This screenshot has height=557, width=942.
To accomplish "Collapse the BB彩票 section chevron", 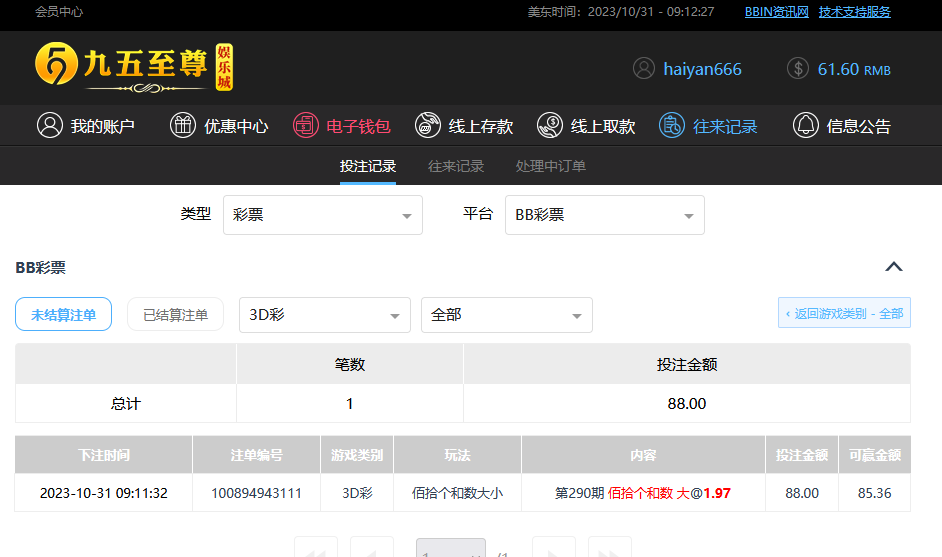I will tap(894, 267).
